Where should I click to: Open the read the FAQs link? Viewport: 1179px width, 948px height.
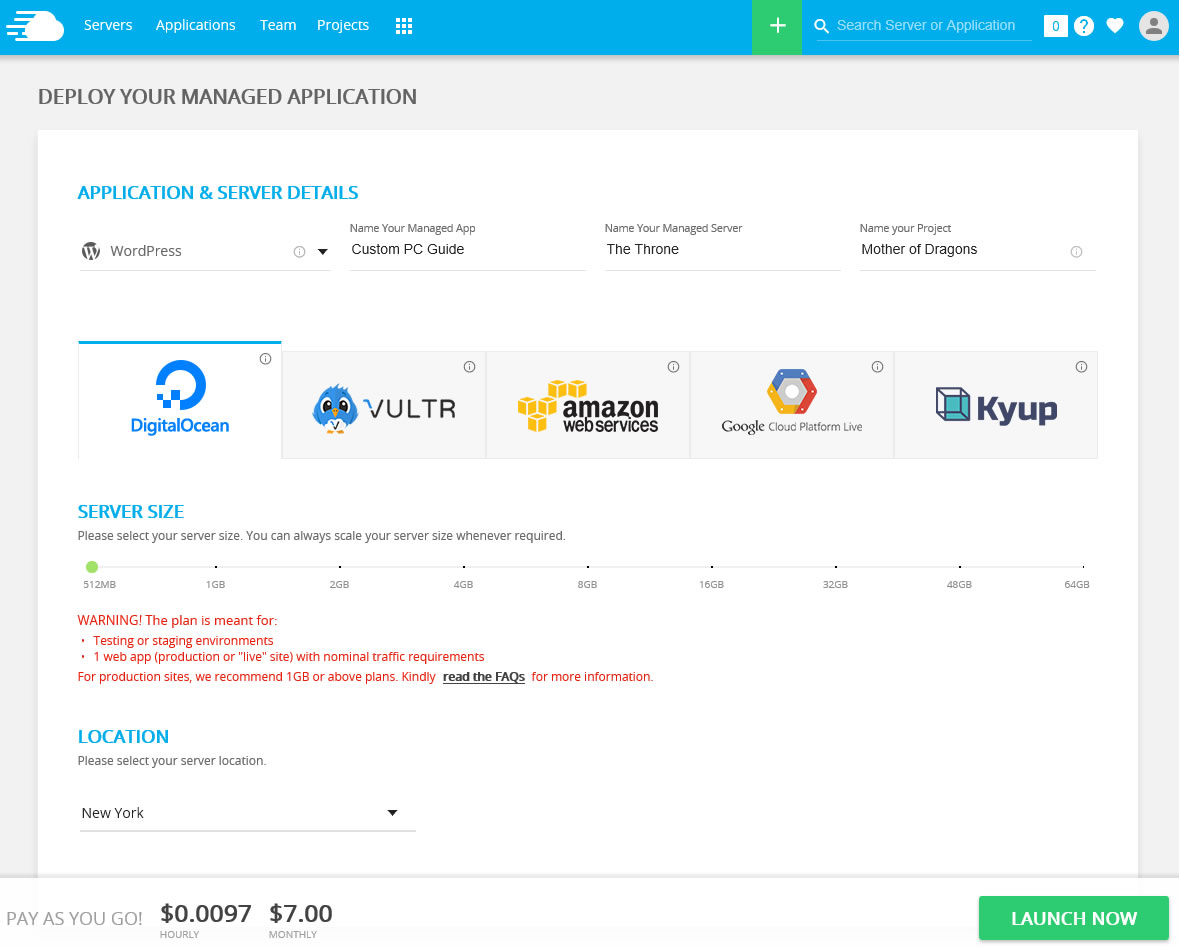tap(484, 677)
